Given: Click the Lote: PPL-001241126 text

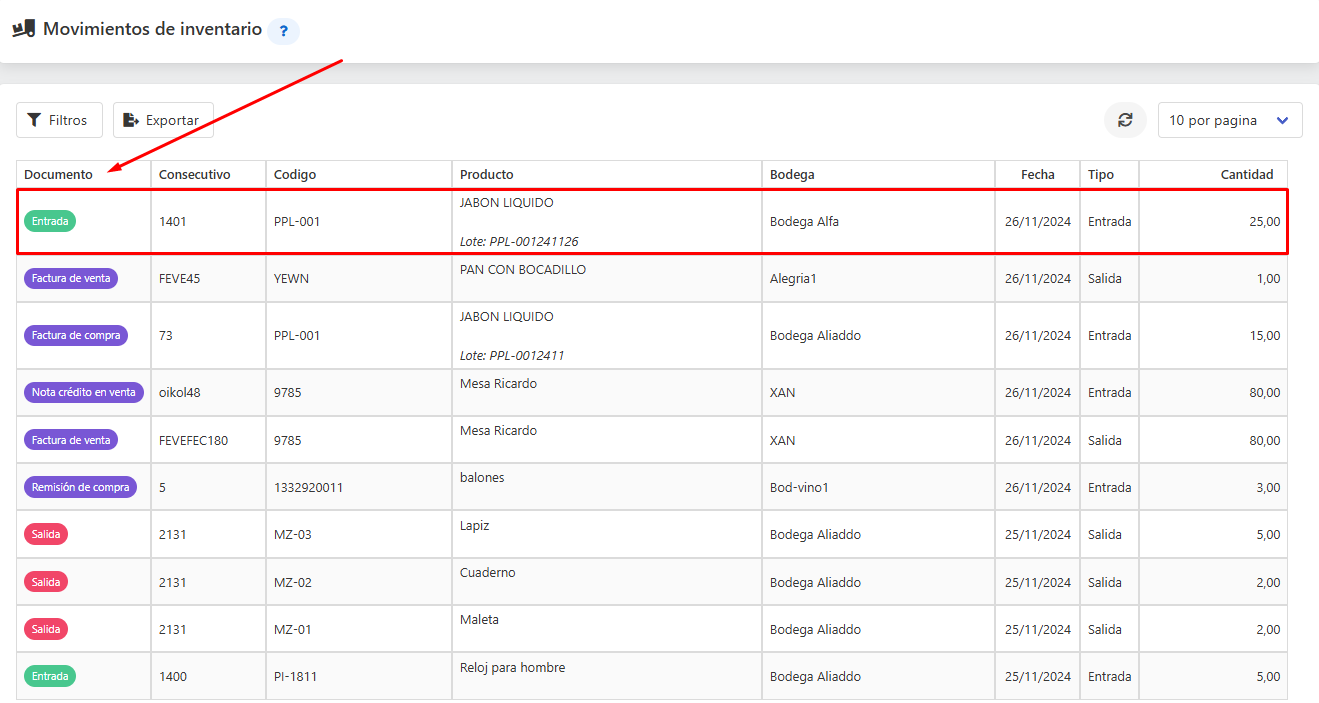Looking at the screenshot, I should pos(519,241).
